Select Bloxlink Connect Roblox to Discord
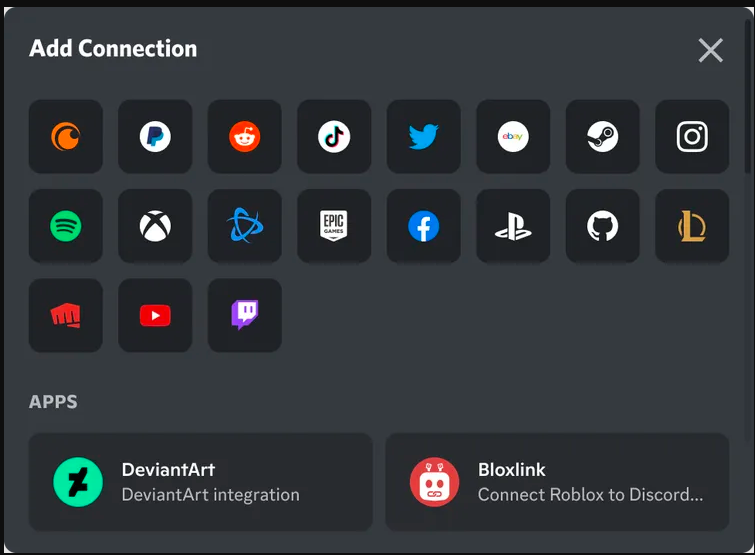 point(557,482)
